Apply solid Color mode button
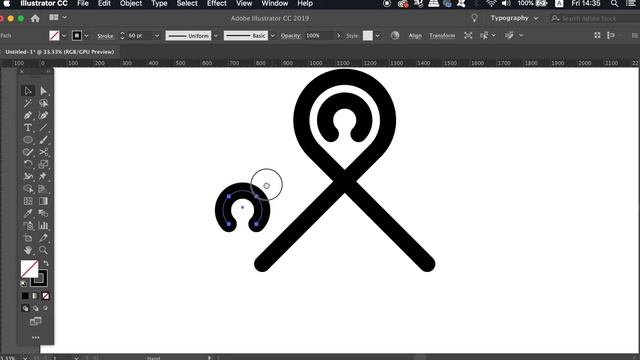 pos(25,296)
